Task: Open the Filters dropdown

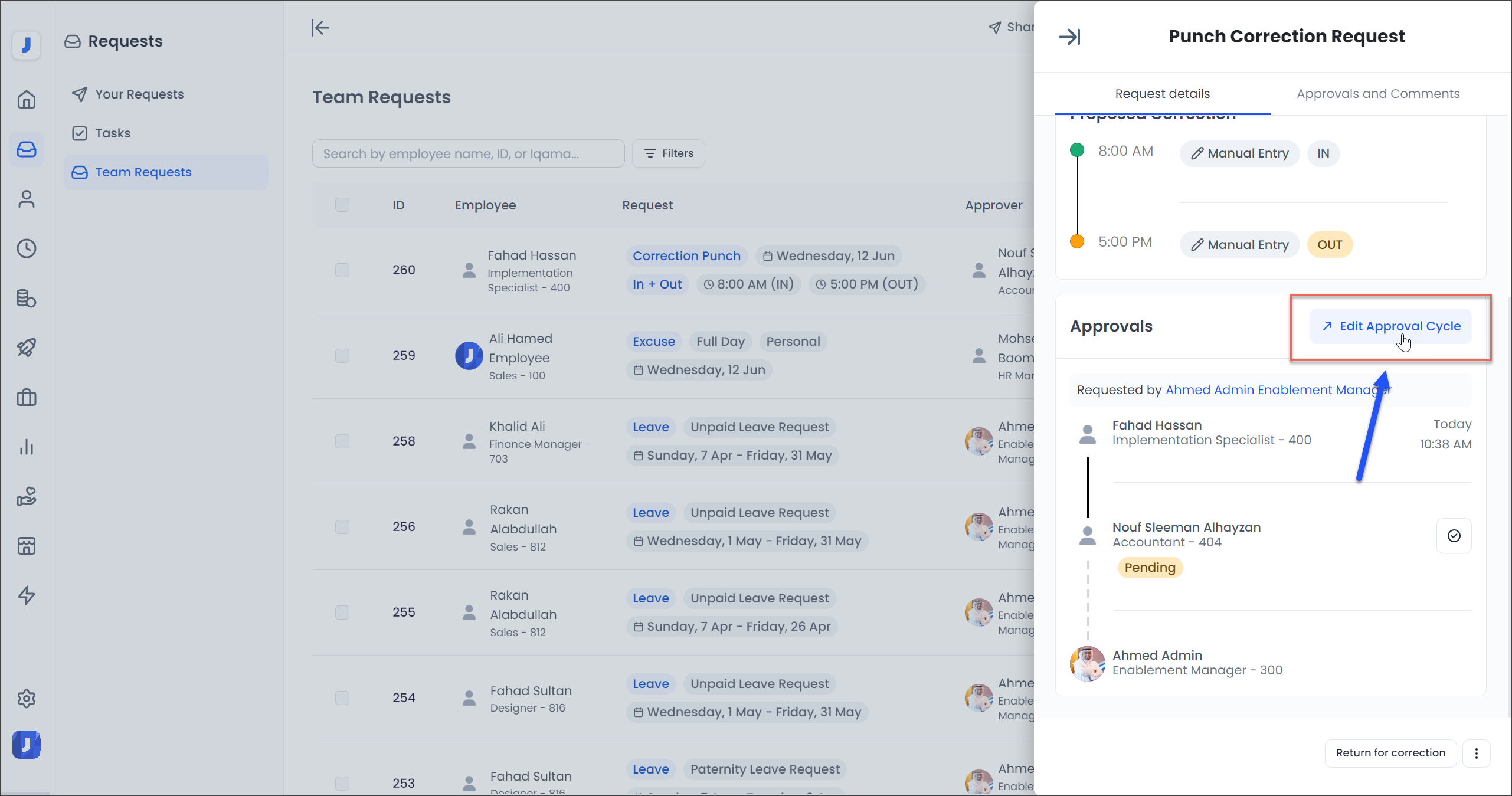Action: 668,153
